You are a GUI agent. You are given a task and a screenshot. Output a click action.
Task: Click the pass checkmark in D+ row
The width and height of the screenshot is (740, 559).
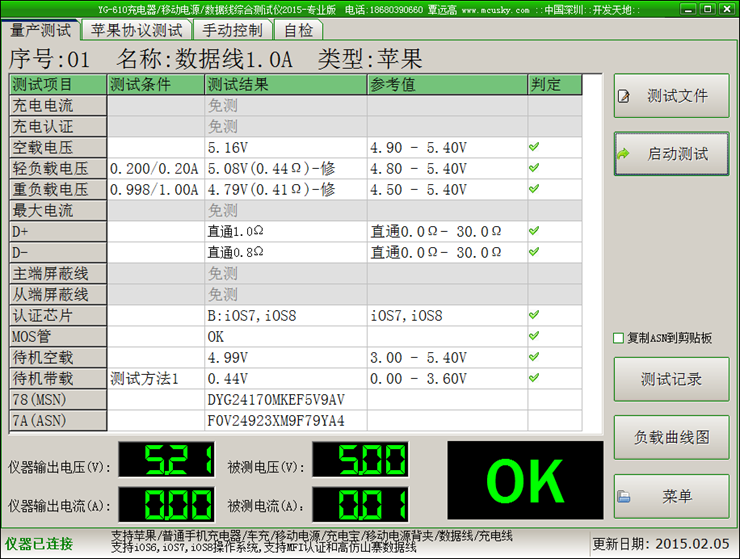(534, 231)
